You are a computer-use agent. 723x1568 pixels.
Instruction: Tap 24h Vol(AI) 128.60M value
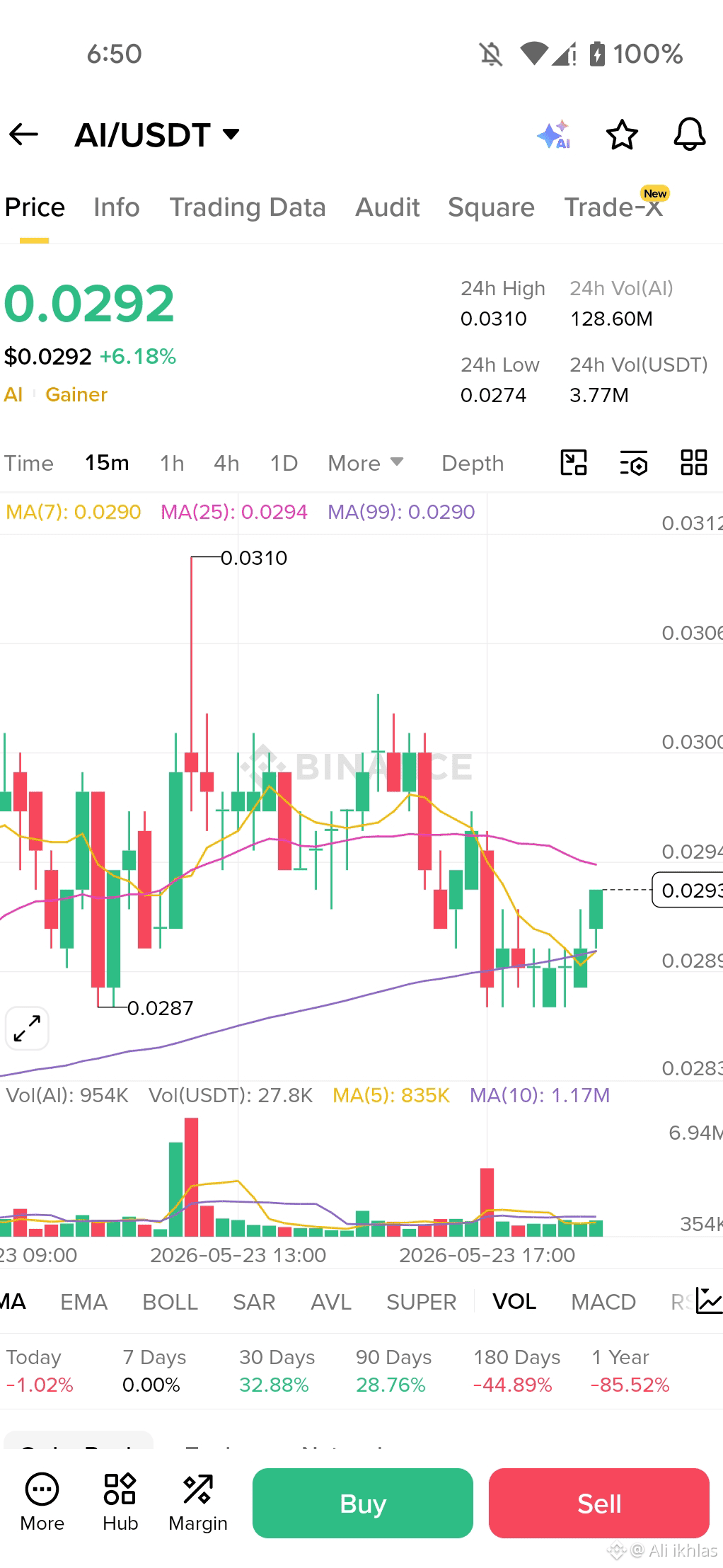[x=612, y=319]
